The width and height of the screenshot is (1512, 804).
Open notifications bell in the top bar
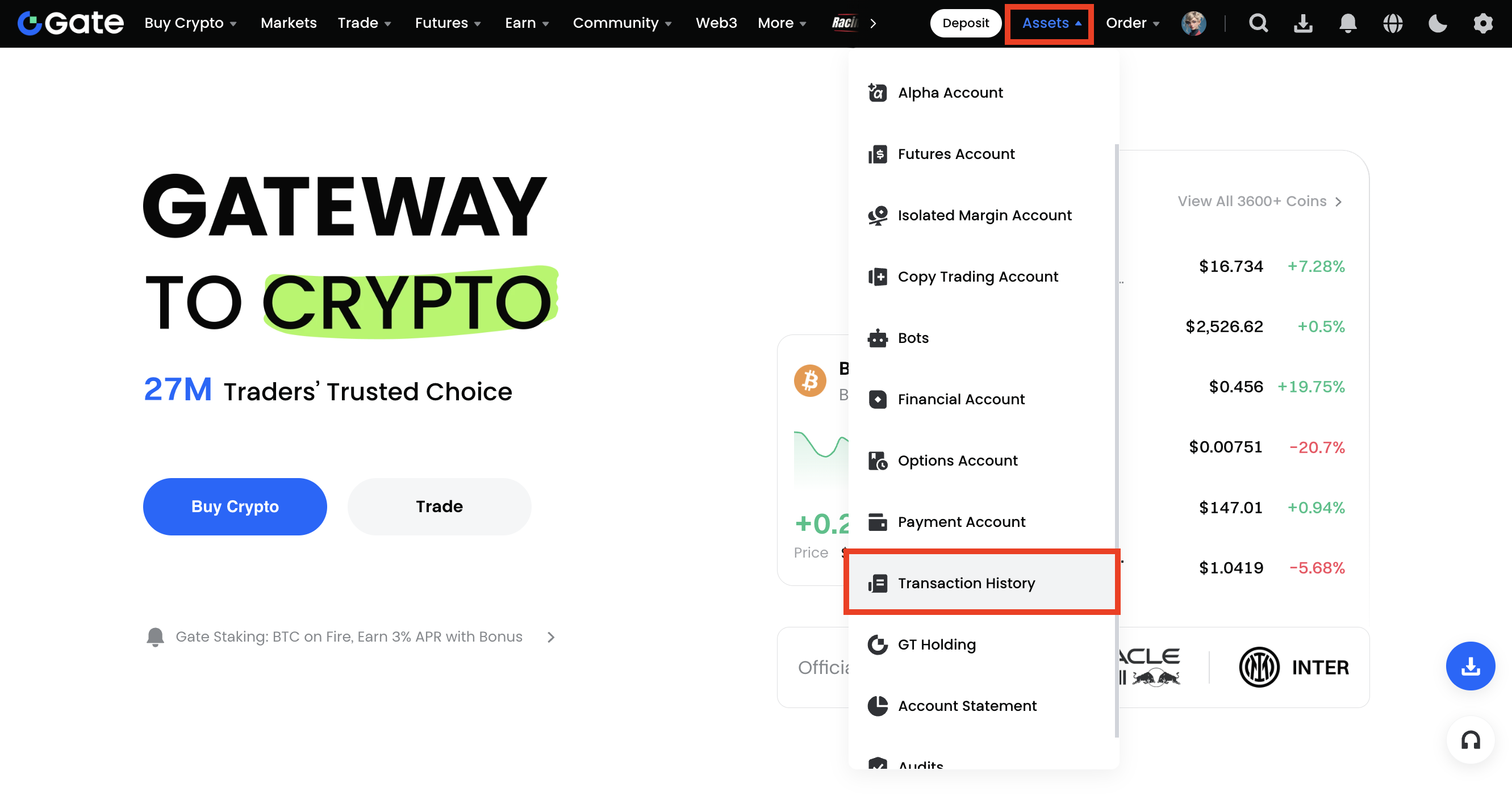pyautogui.click(x=1348, y=23)
